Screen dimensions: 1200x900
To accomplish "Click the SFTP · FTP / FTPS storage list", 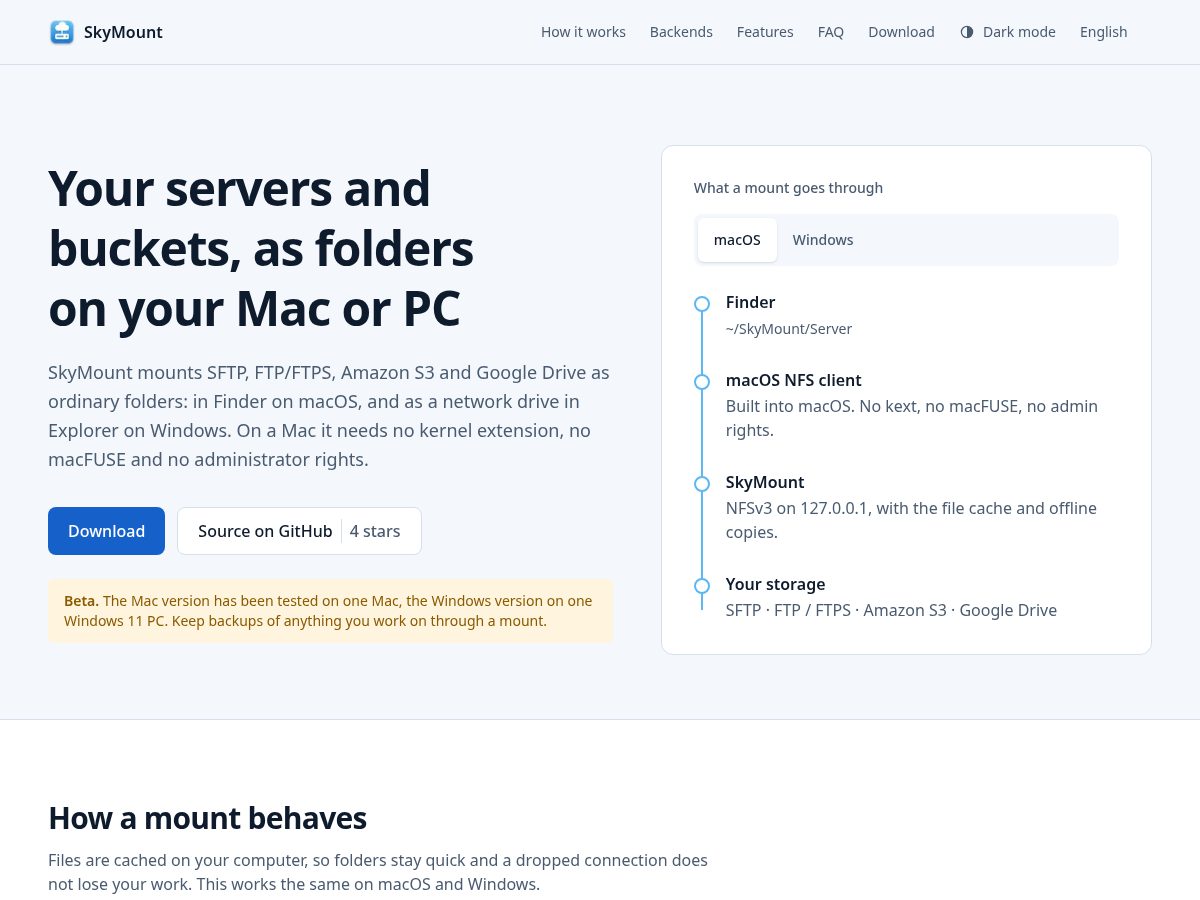I will tap(891, 610).
